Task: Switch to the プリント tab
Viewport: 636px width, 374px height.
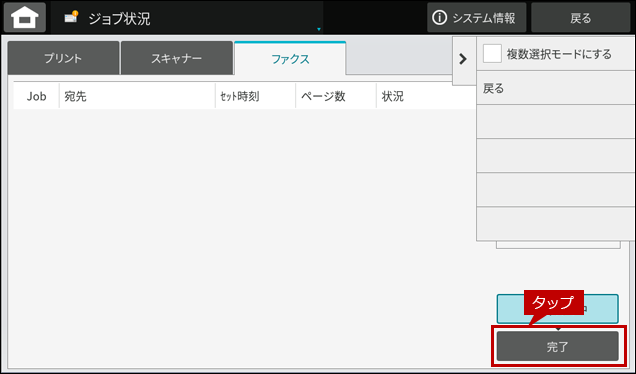Action: coord(63,58)
